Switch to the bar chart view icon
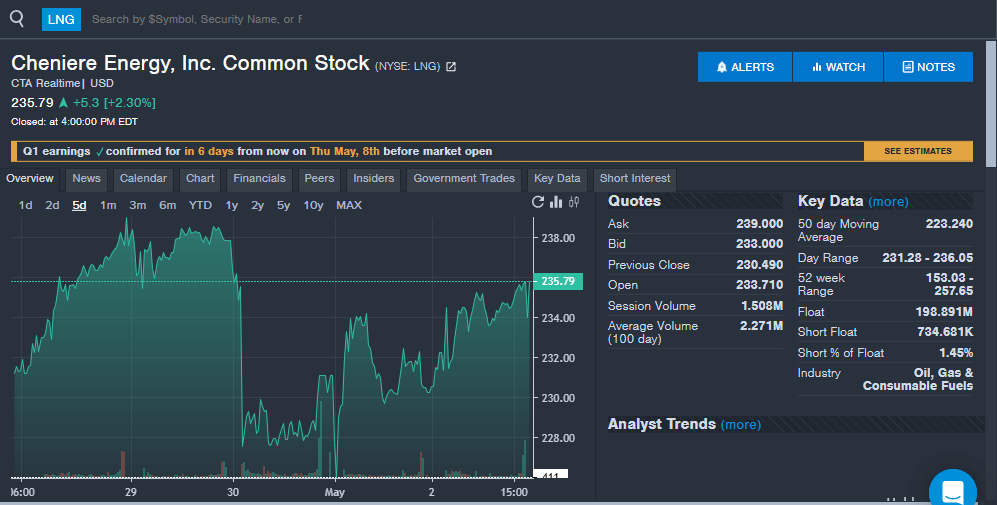The height and width of the screenshot is (505, 997). coord(556,202)
